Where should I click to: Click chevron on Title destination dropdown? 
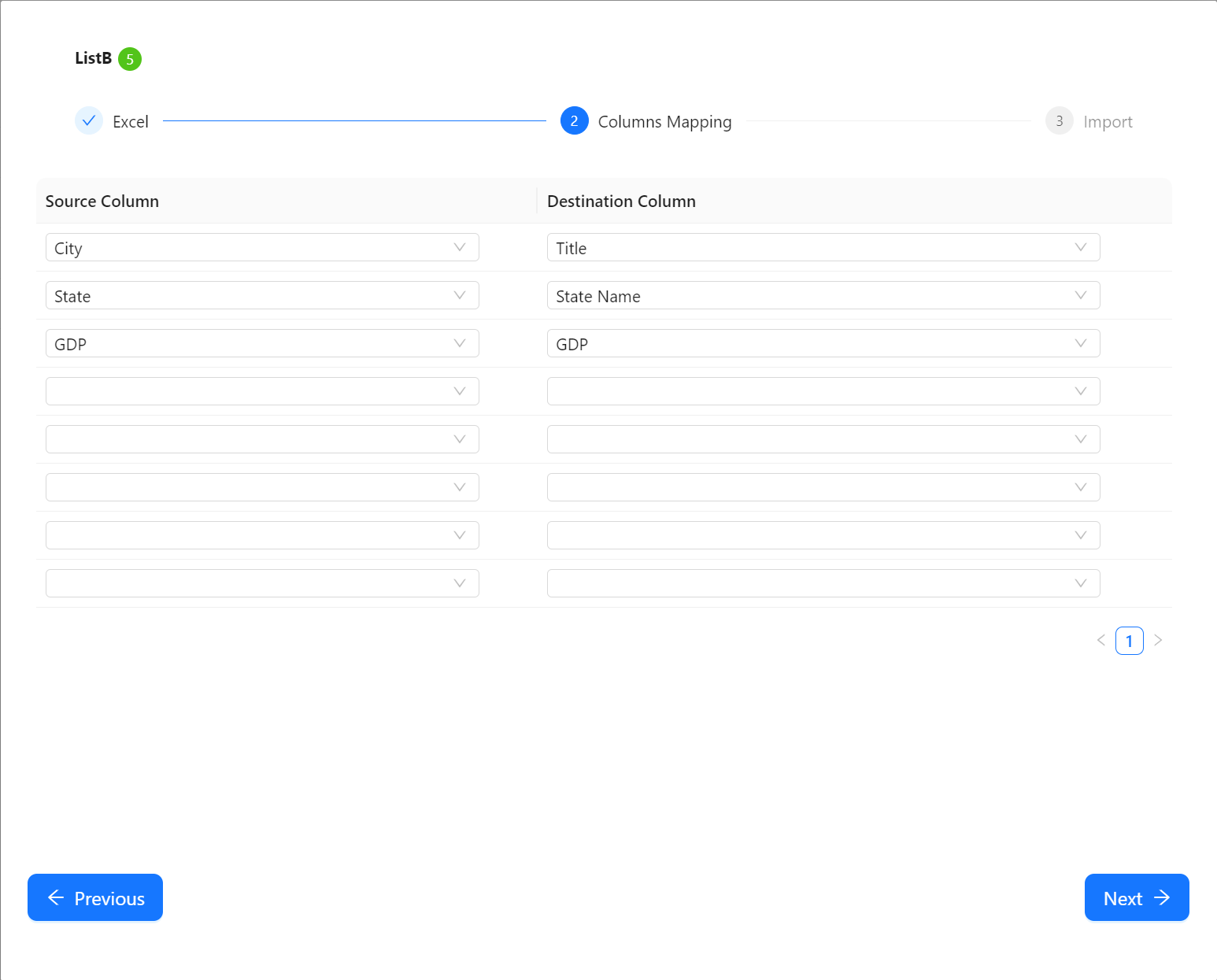1080,247
